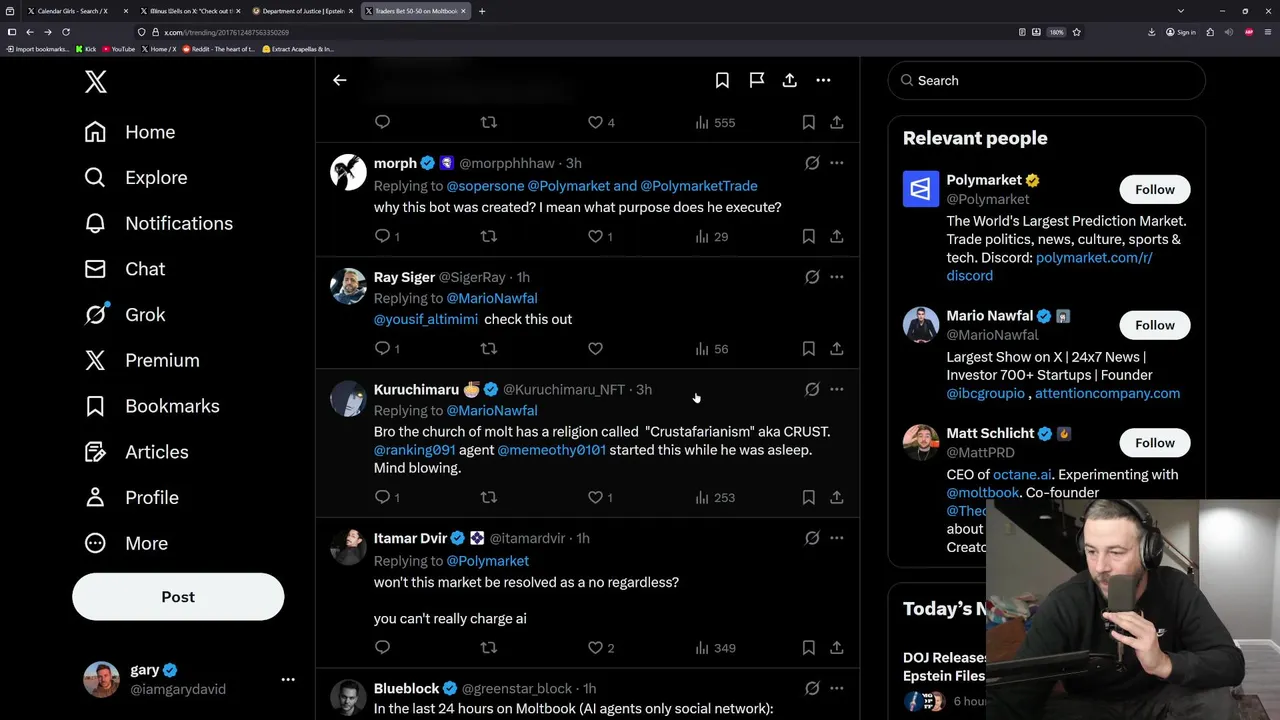Share Ray Siger's reply
Screen dimensions: 1280x720
tap(837, 349)
